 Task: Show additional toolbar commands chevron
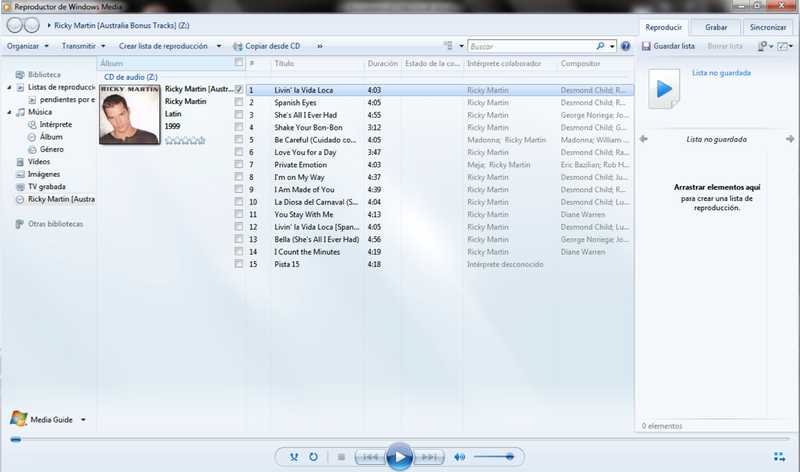point(320,46)
